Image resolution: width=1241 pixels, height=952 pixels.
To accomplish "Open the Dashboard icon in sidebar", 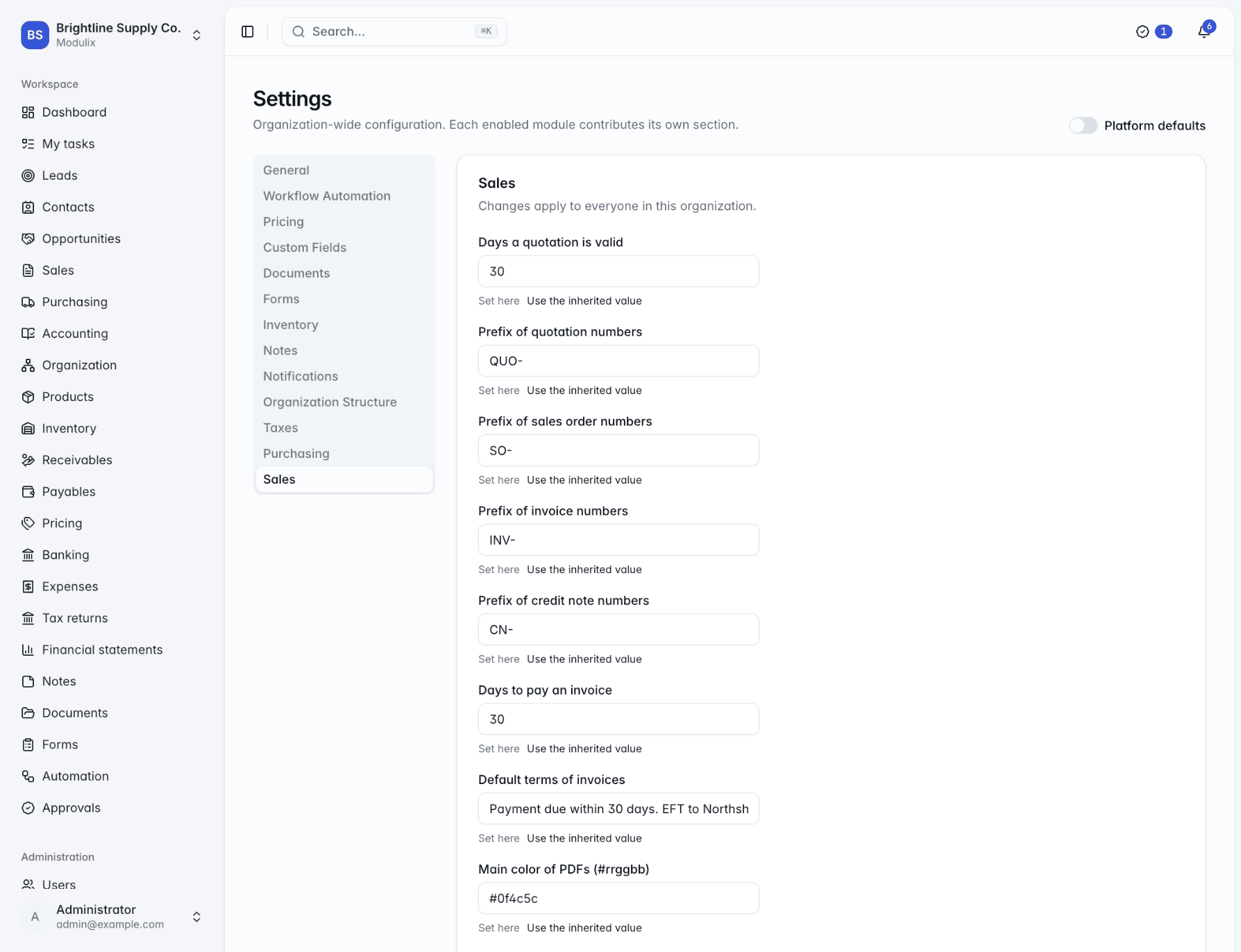I will click(28, 112).
